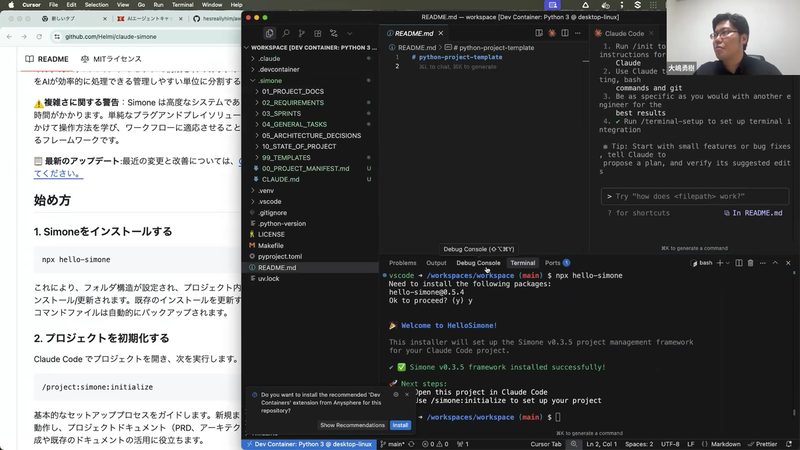Expand the additional views chevron

coord(349,33)
